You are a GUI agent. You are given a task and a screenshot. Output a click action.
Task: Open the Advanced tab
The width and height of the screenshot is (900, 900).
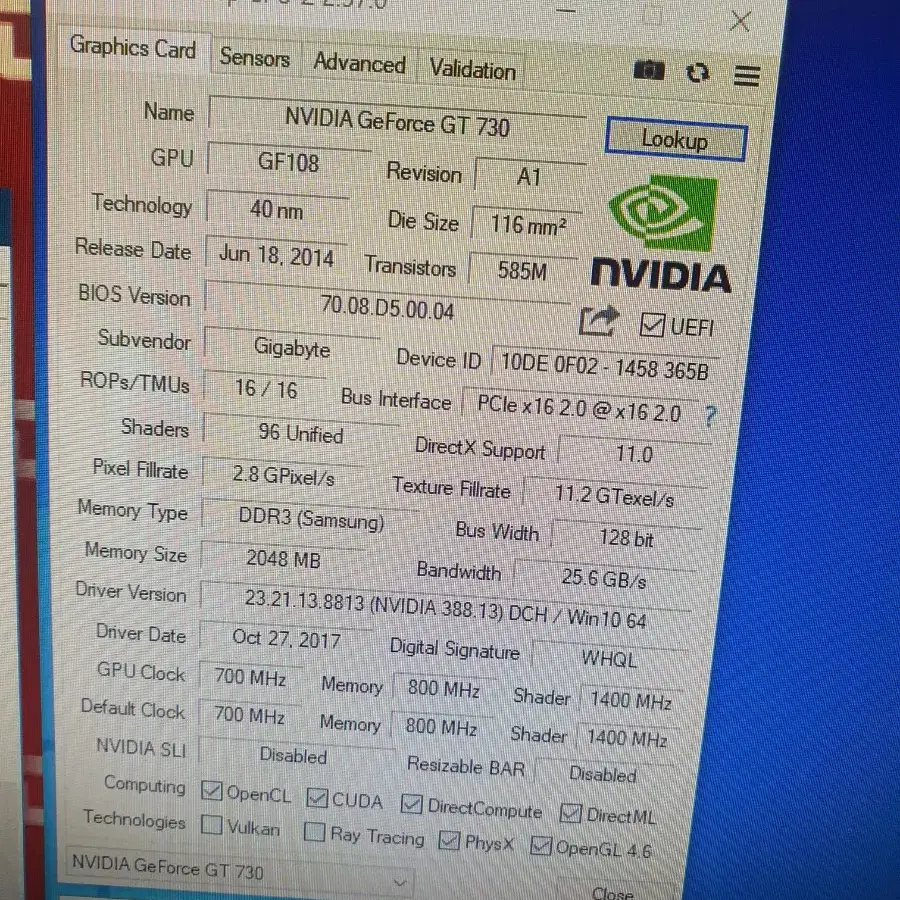pos(360,63)
